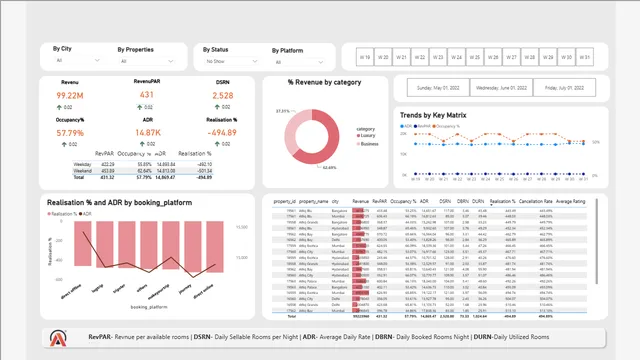640x360 pixels.
Task: Click the Occupancy % legend marker in Trends chart
Action: (434, 127)
